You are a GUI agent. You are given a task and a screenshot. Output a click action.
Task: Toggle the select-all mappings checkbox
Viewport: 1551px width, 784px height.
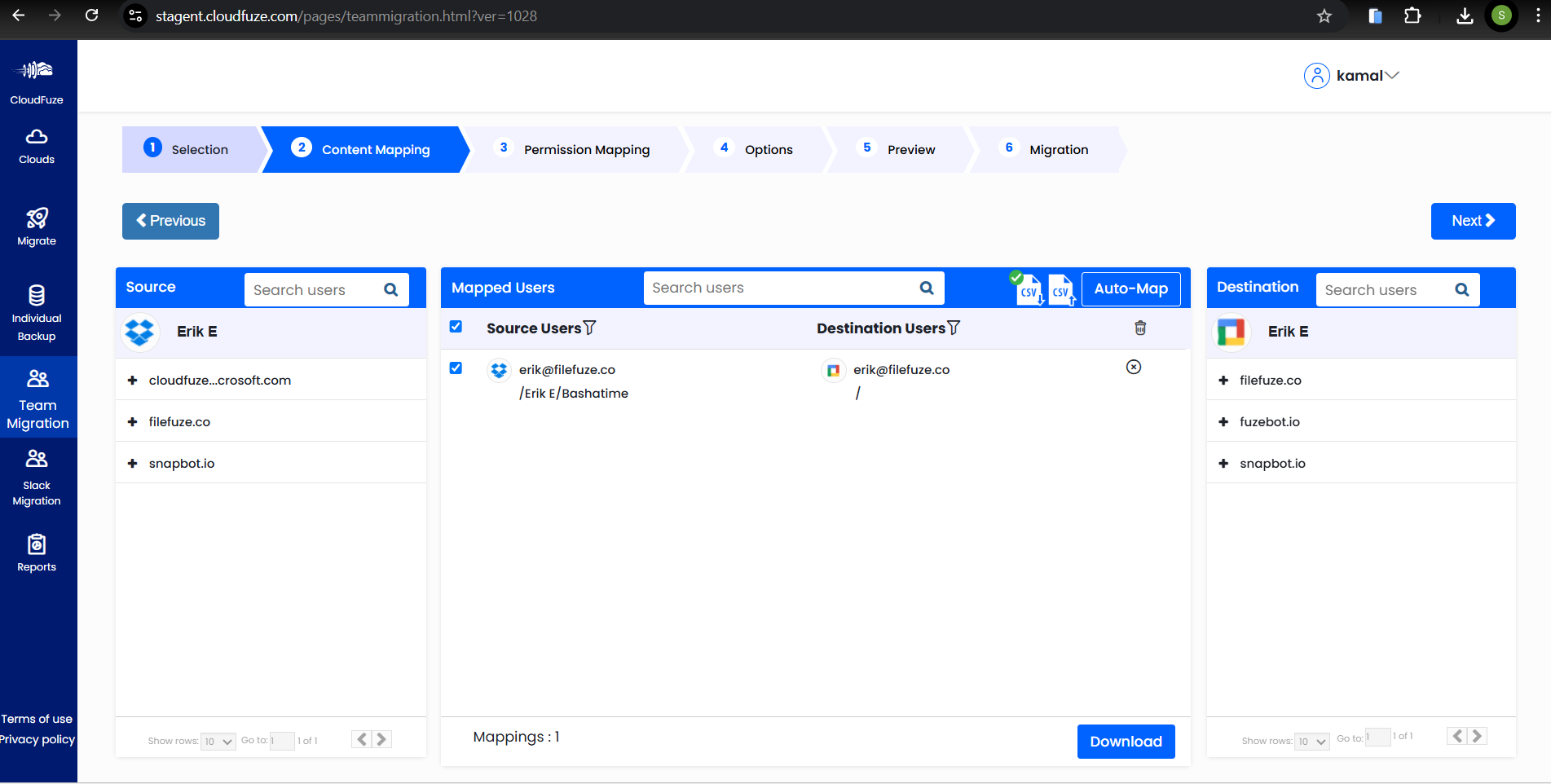(456, 327)
